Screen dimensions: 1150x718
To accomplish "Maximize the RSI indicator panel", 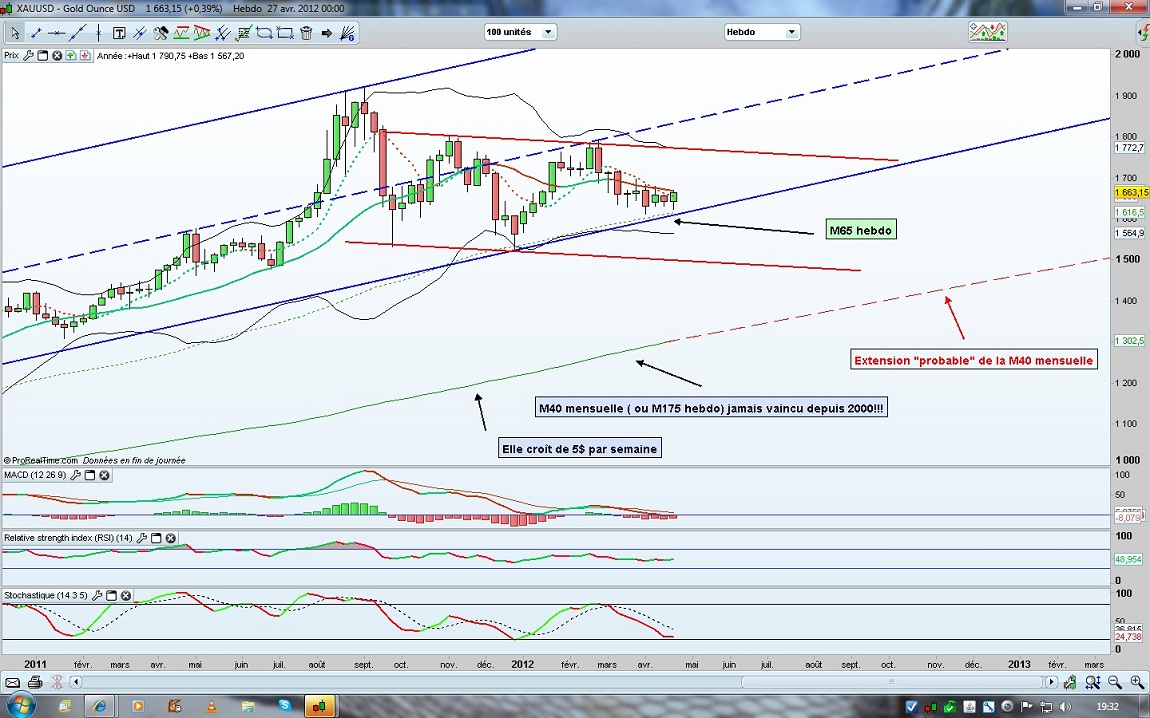I will 156,538.
